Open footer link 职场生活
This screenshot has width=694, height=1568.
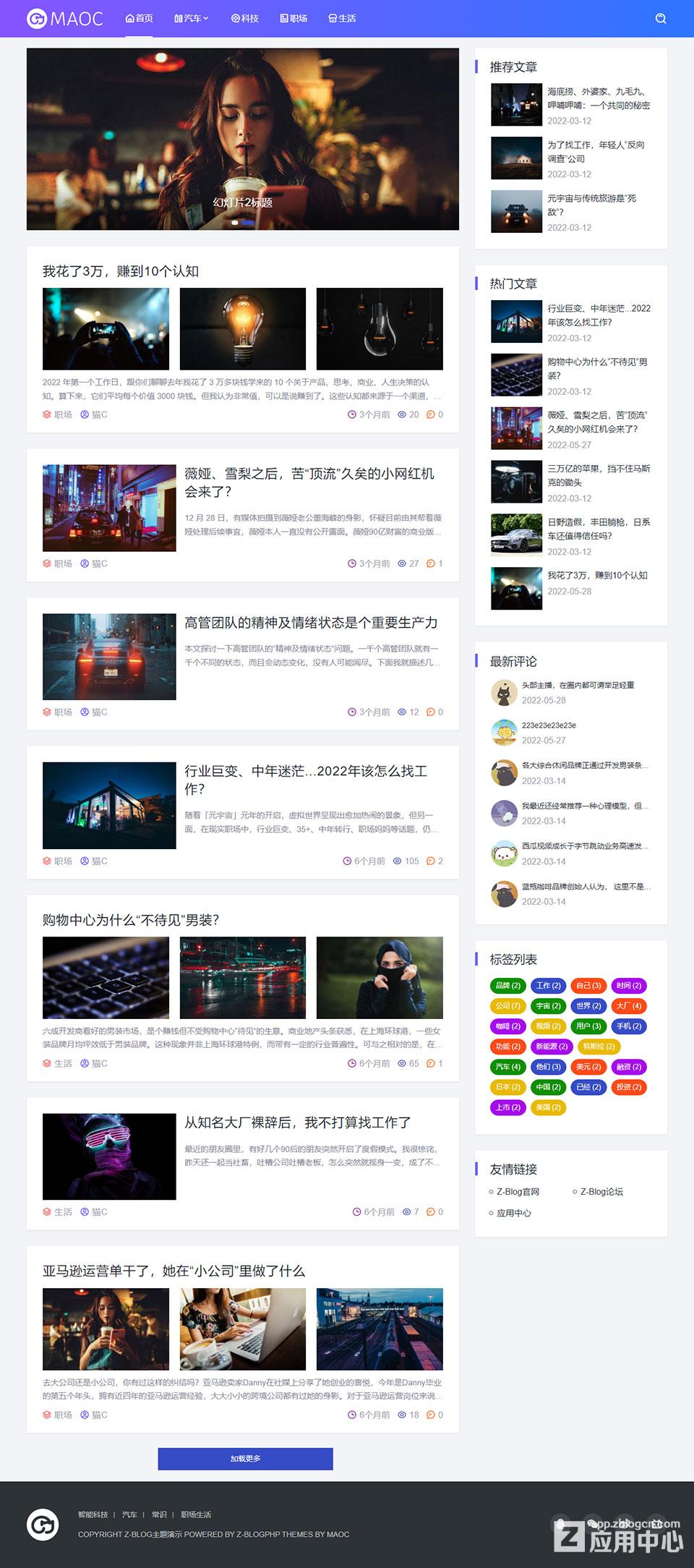click(196, 1514)
